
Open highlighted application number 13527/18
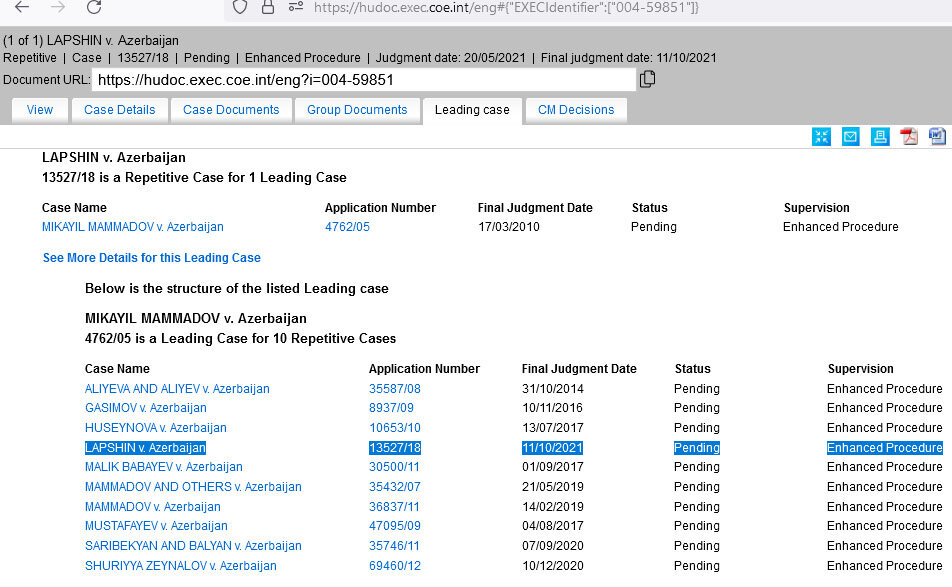(x=395, y=447)
